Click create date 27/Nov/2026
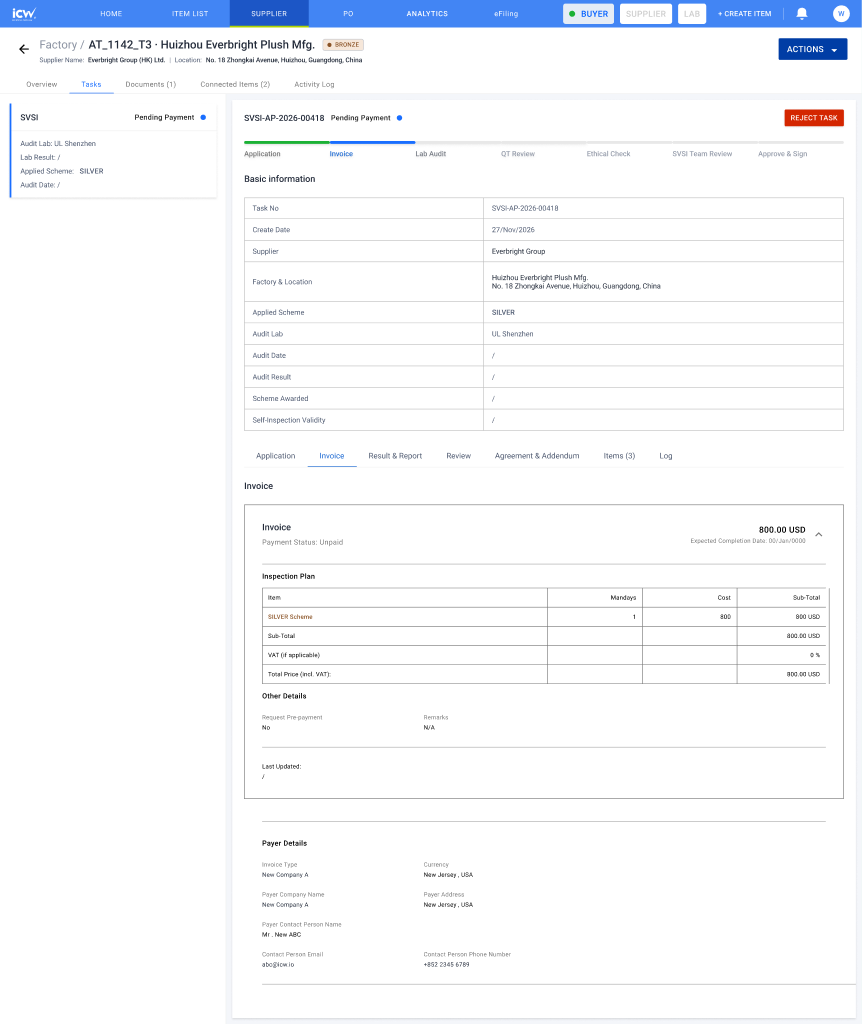Viewport: 862px width, 1024px height. (513, 230)
